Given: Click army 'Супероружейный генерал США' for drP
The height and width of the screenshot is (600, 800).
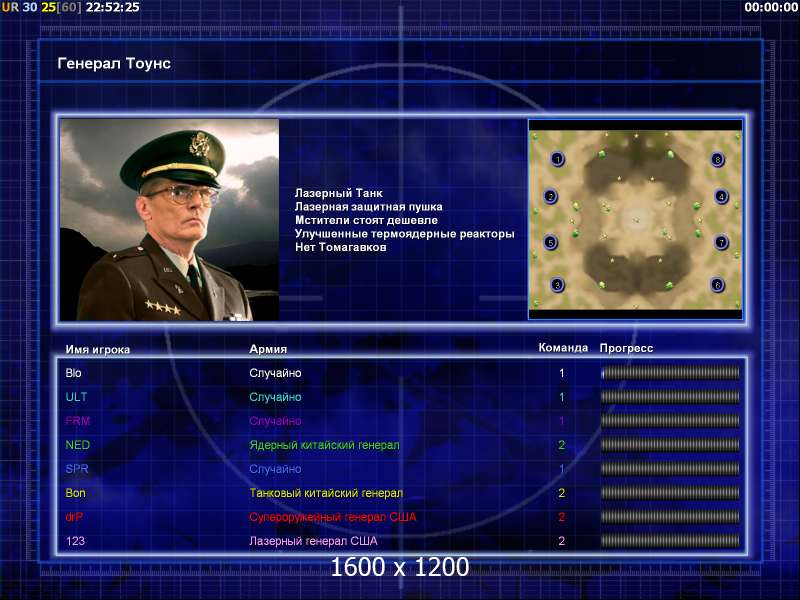Looking at the screenshot, I should 333,517.
